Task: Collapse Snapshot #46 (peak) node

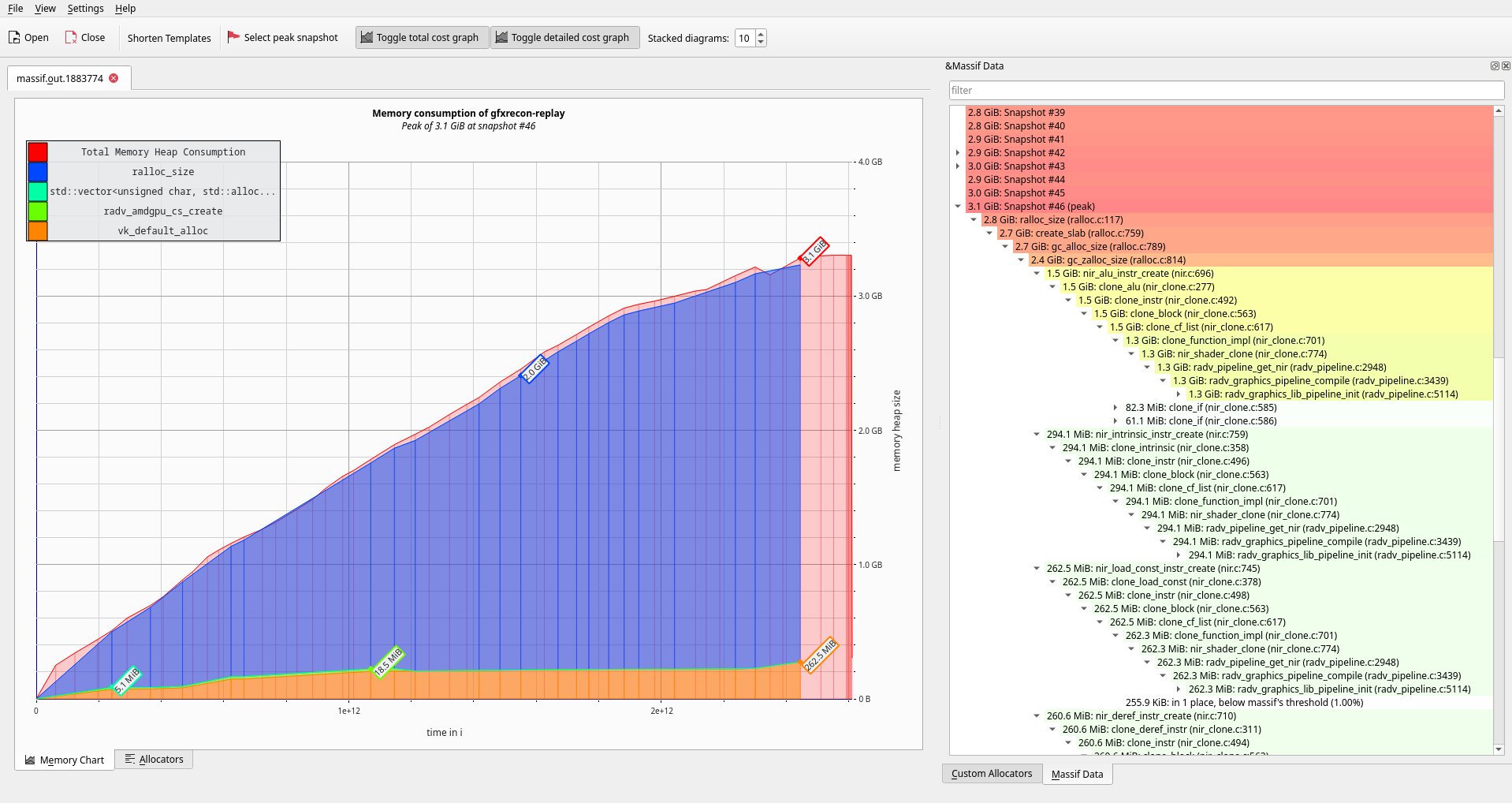Action: point(958,207)
